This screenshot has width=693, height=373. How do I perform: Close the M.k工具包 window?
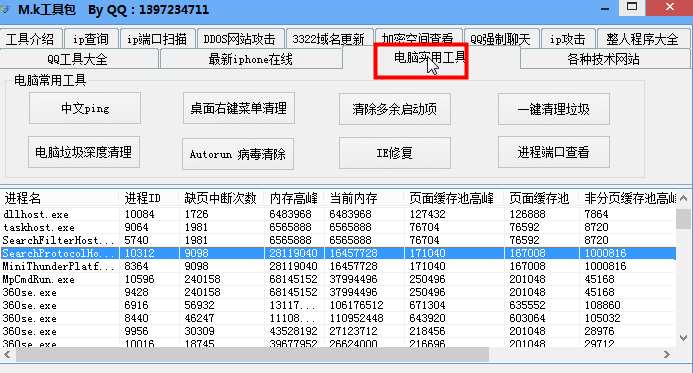coord(670,7)
